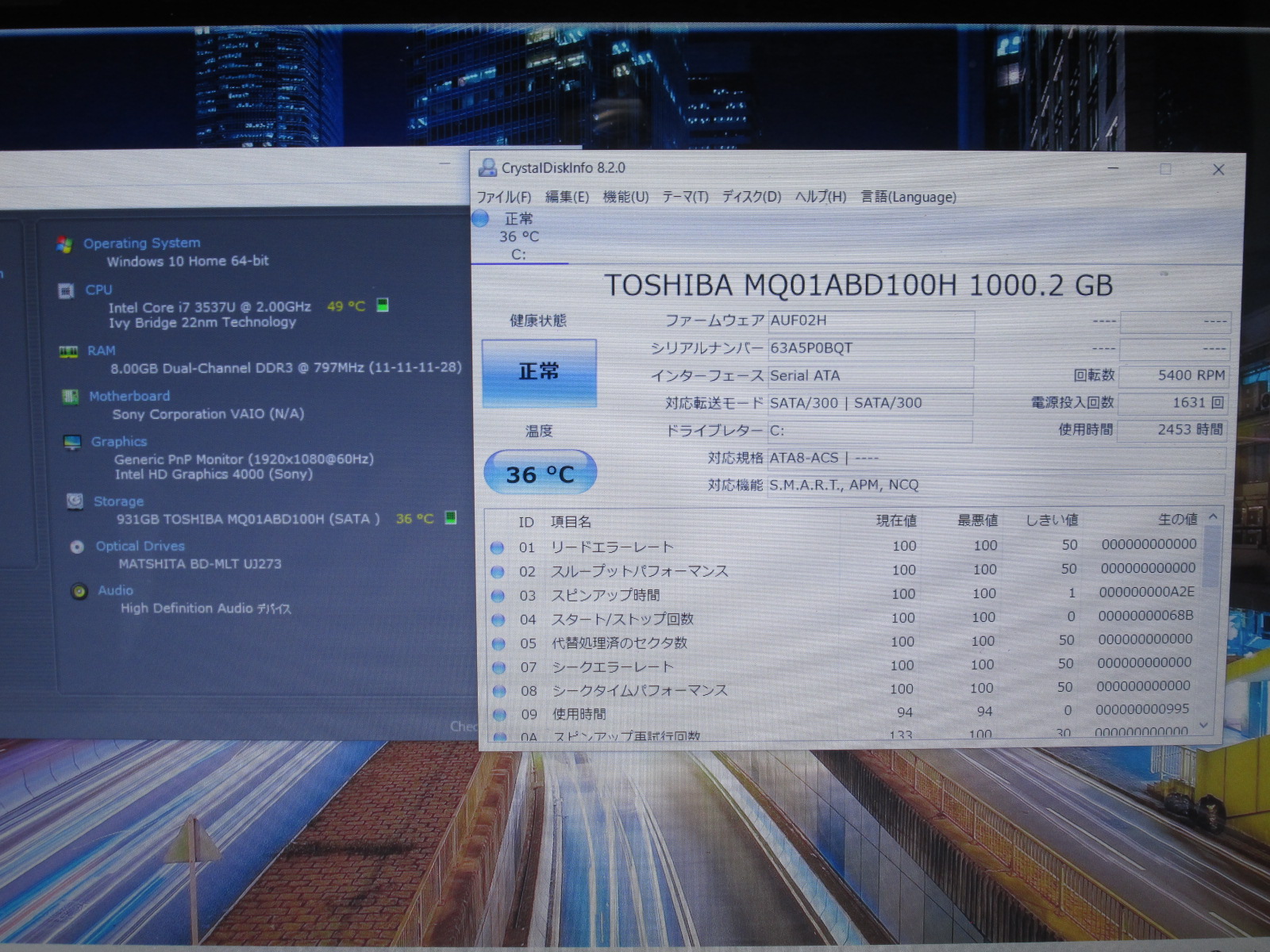Open the 言語(Language) menu
Image resolution: width=1270 pixels, height=952 pixels.
(908, 197)
